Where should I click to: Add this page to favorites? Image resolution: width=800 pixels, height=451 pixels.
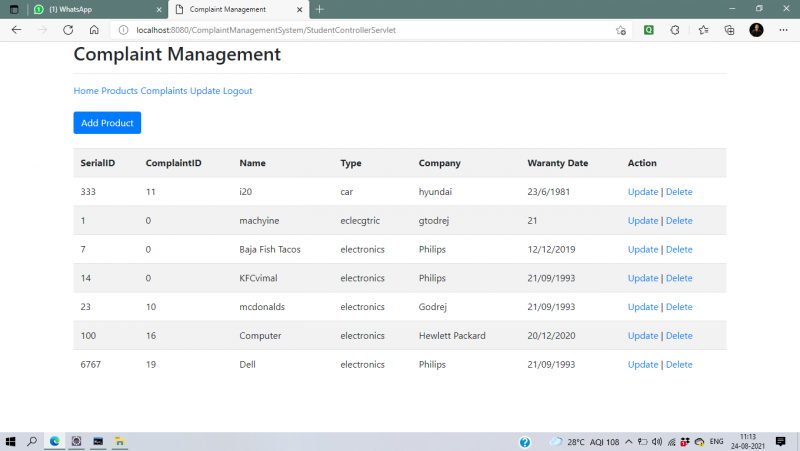tap(620, 30)
